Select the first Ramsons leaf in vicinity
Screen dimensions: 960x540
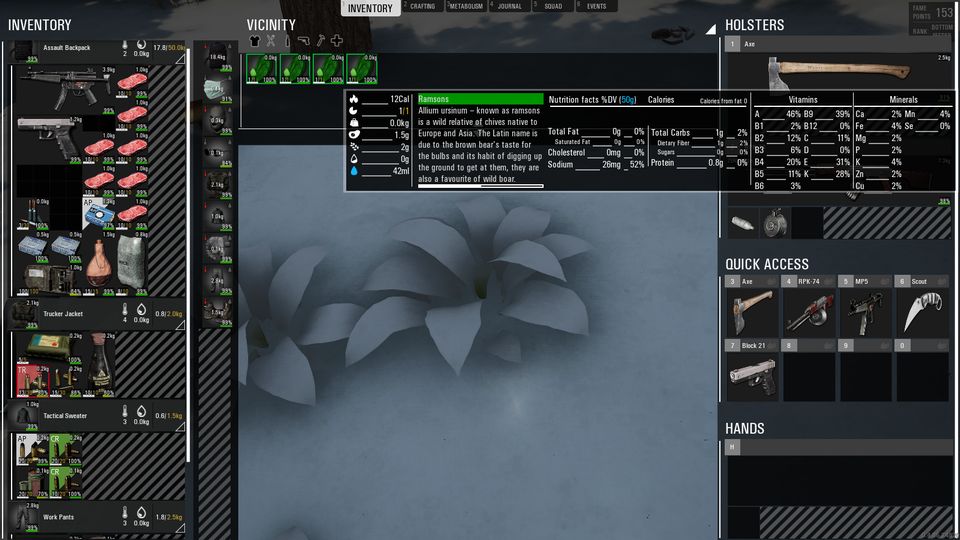[x=261, y=69]
